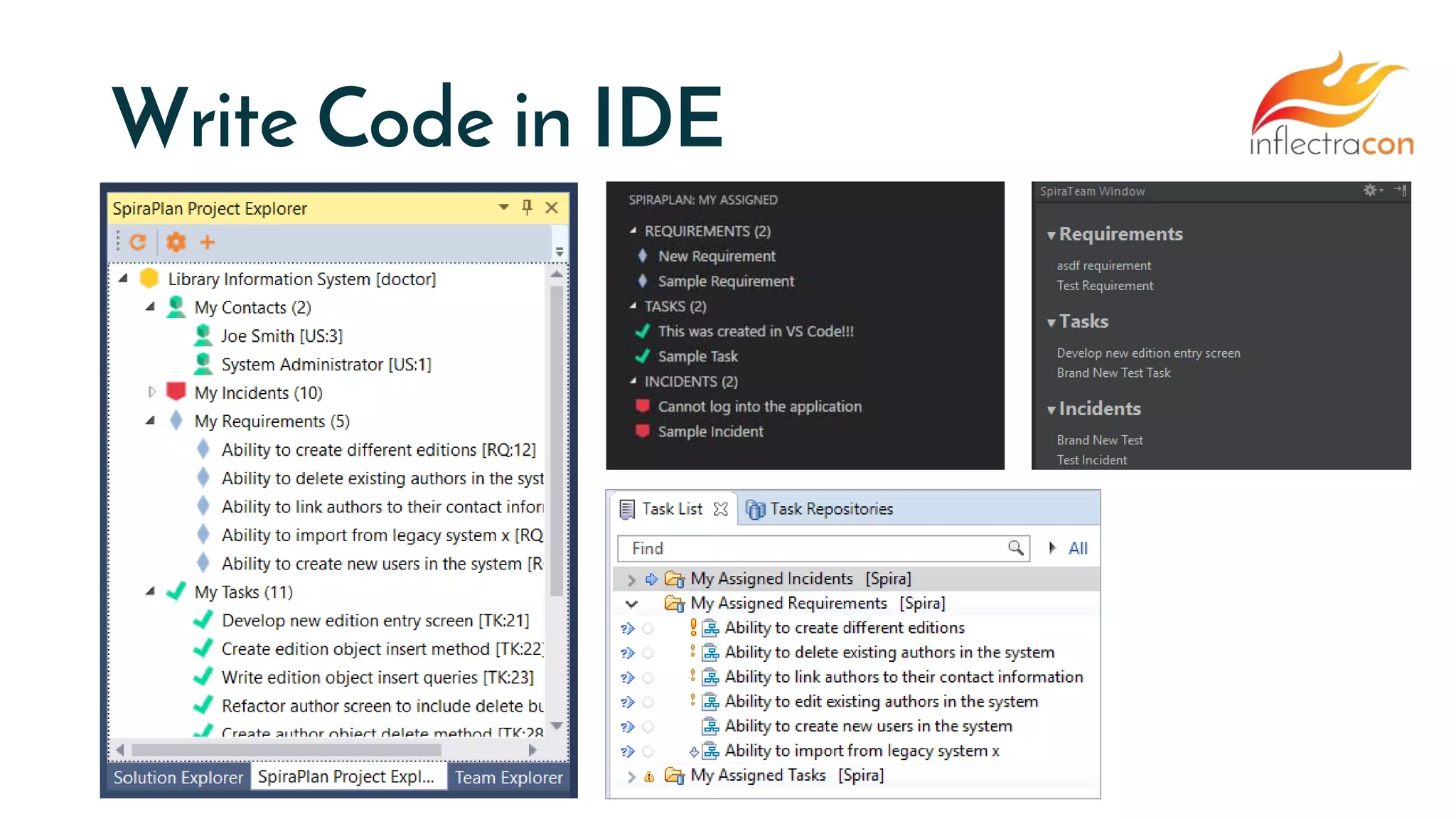Close the Task List tab with X icon
Viewport: 1456px width, 819px height.
pyautogui.click(x=720, y=509)
